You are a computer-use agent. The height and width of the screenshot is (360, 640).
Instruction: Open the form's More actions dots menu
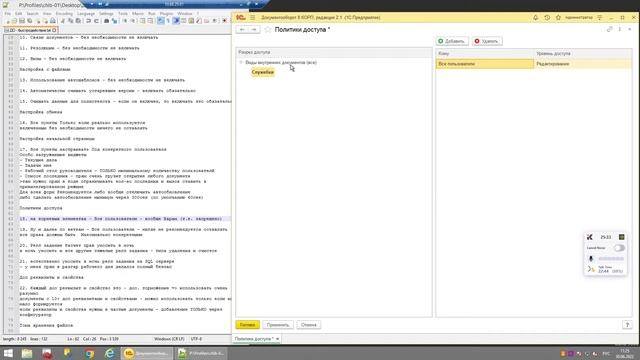(620, 29)
